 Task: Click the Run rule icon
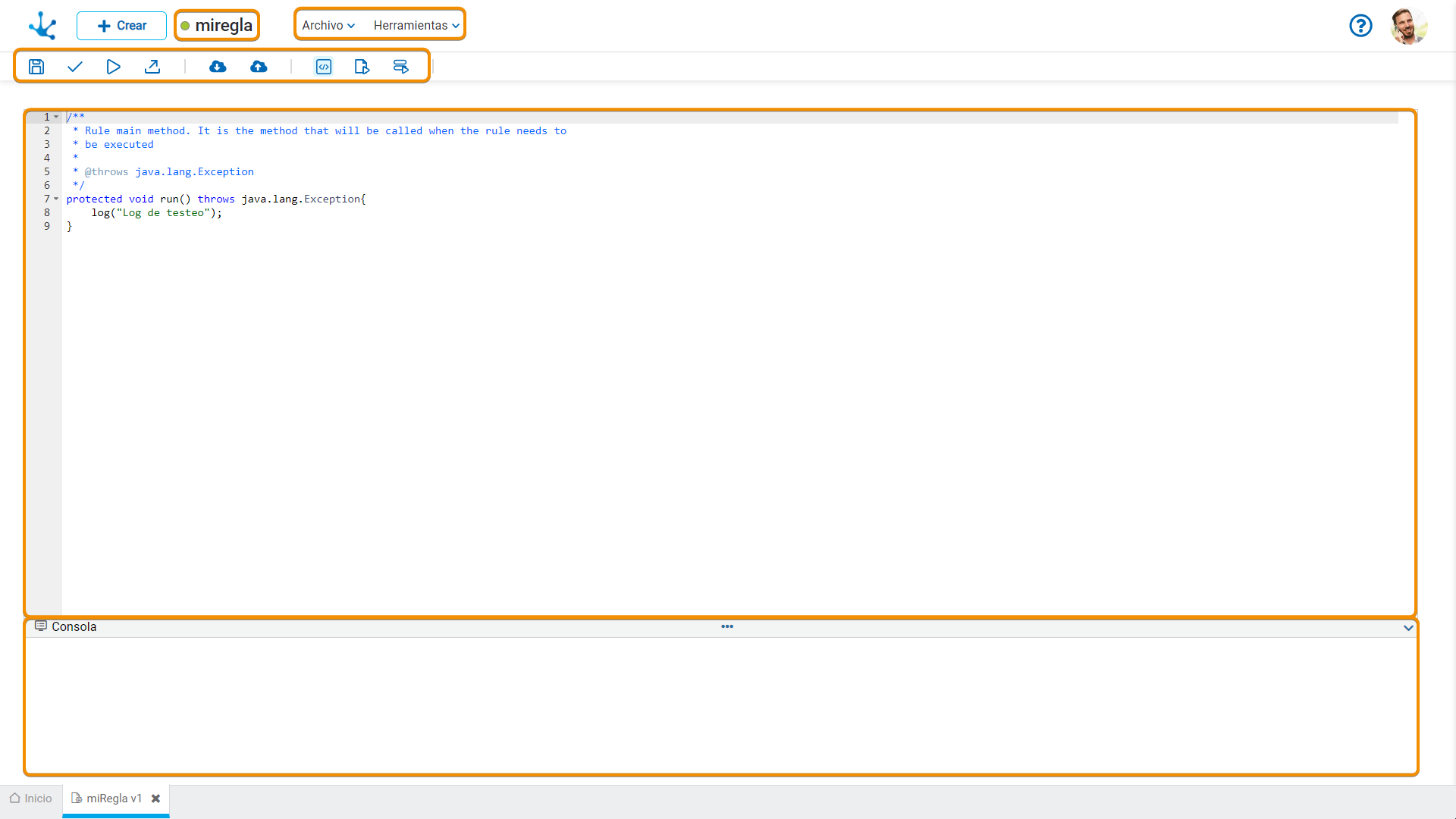(x=113, y=66)
